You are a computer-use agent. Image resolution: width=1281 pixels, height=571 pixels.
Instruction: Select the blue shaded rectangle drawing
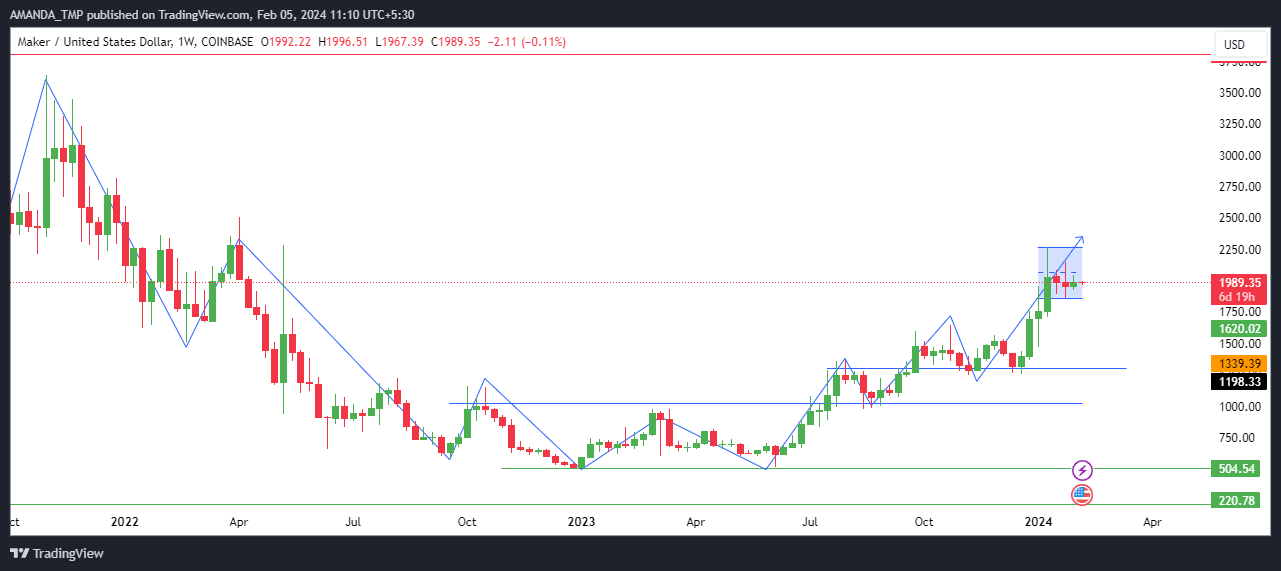[x=1059, y=272]
